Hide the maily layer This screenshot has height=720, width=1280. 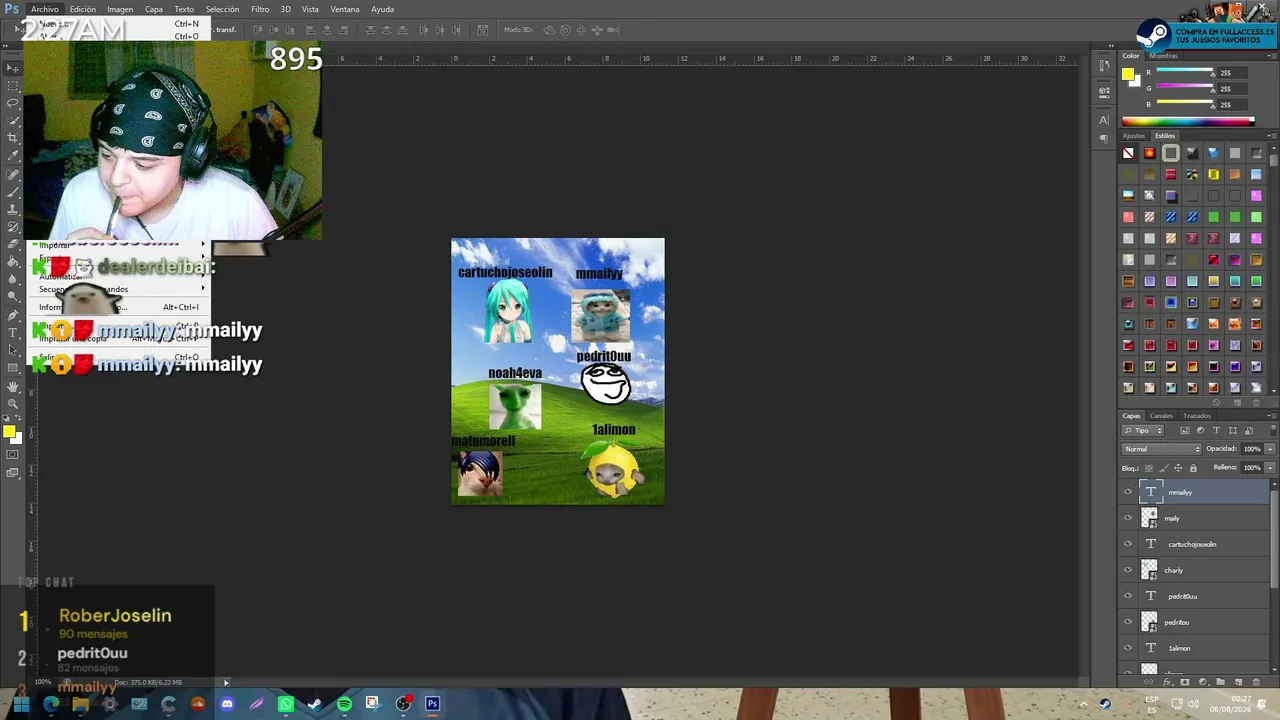[1128, 518]
